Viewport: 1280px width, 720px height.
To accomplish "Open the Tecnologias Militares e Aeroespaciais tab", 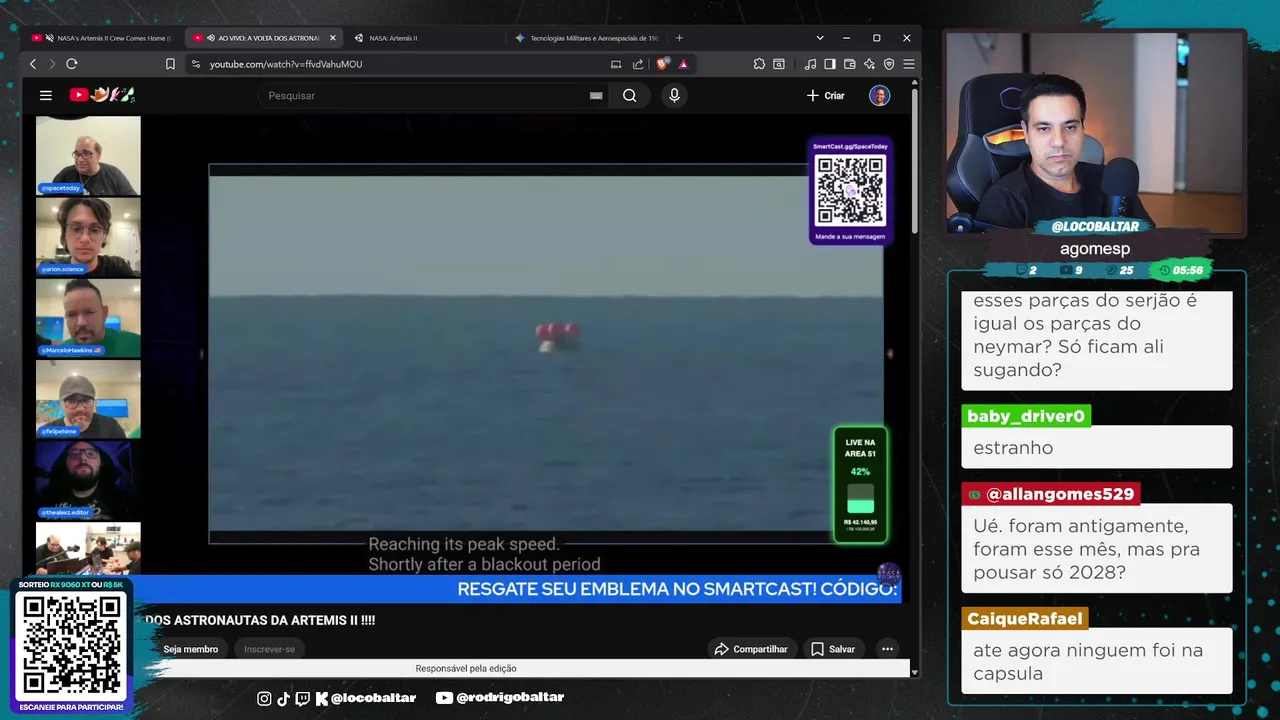I will point(586,38).
